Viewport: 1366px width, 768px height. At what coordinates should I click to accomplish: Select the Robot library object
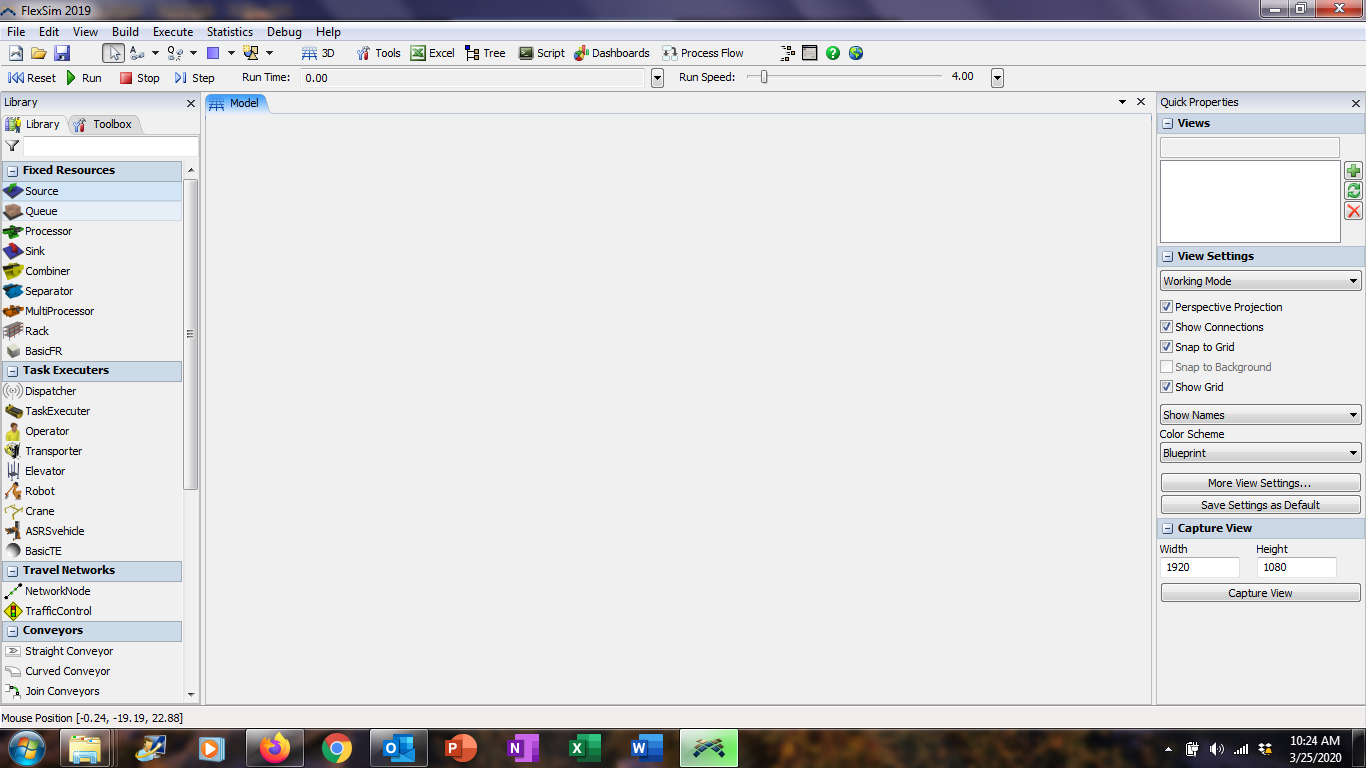point(92,491)
